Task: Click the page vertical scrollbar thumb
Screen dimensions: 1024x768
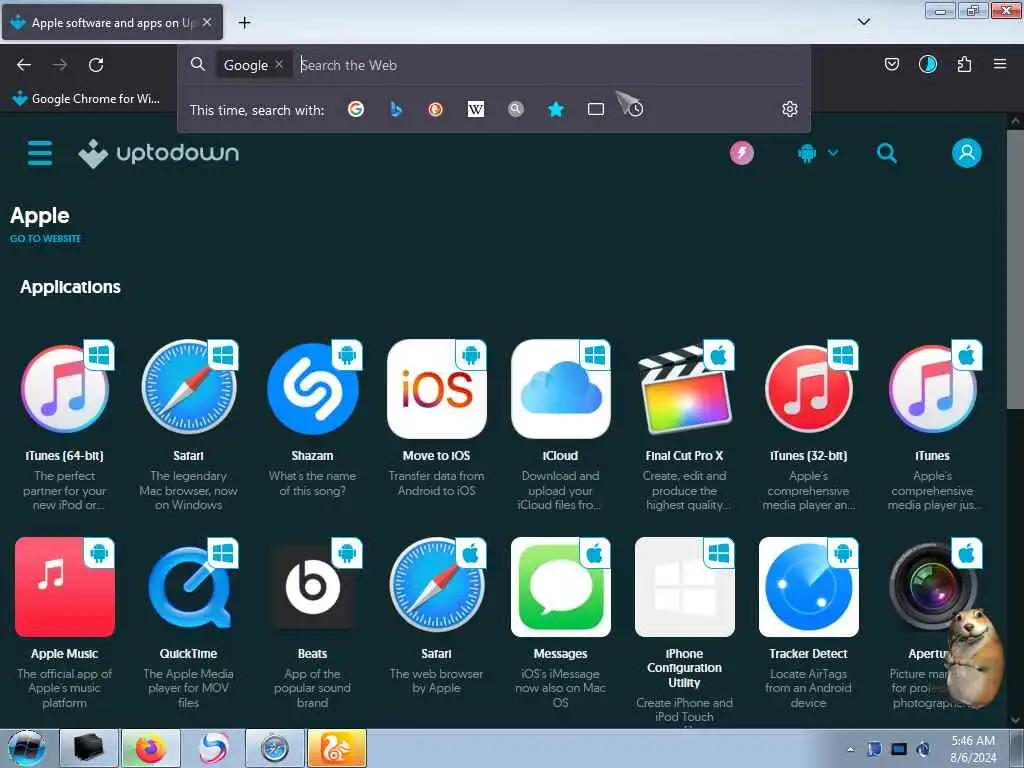Action: click(1015, 269)
